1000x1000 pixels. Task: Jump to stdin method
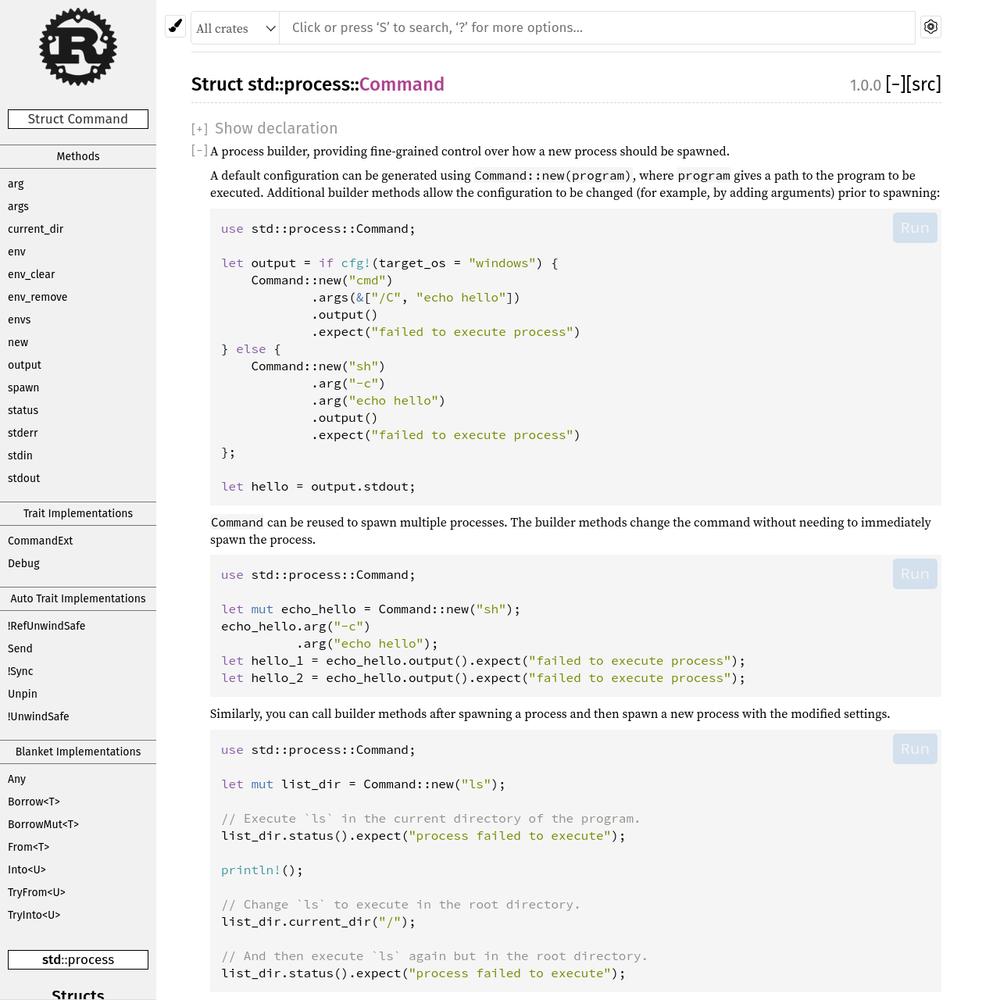[x=20, y=455]
